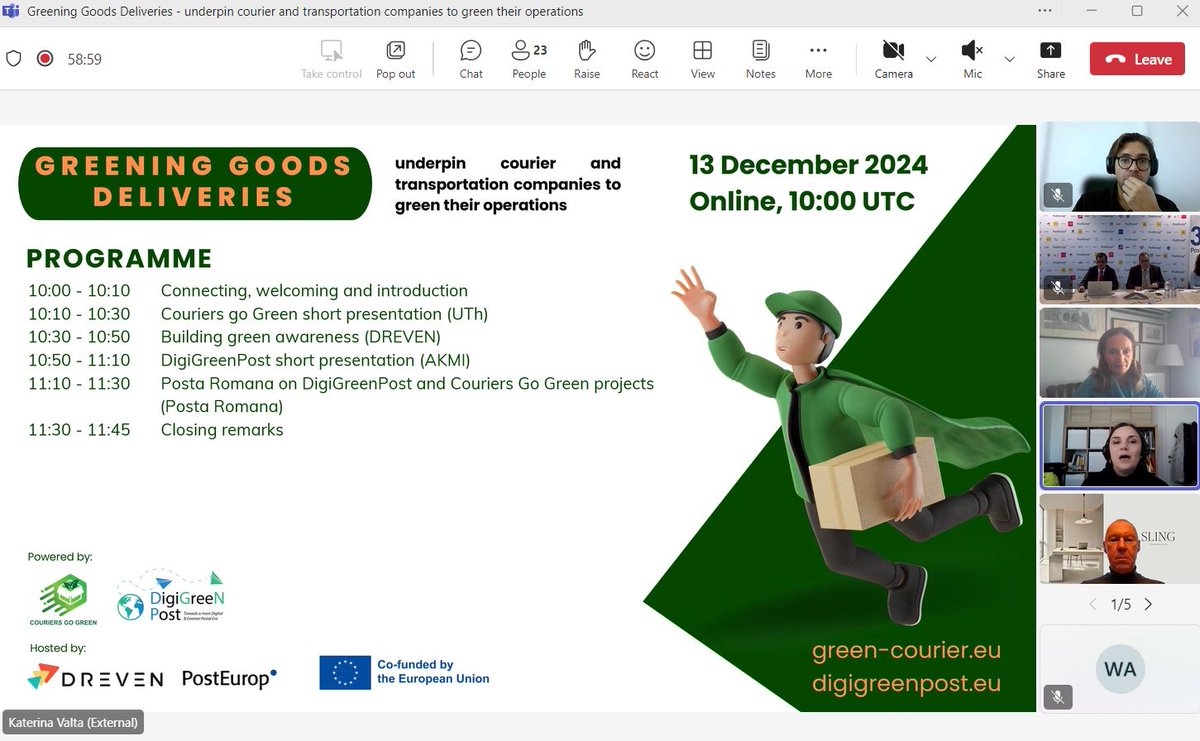The width and height of the screenshot is (1200, 741).
Task: Turn on the Camera
Action: click(893, 59)
